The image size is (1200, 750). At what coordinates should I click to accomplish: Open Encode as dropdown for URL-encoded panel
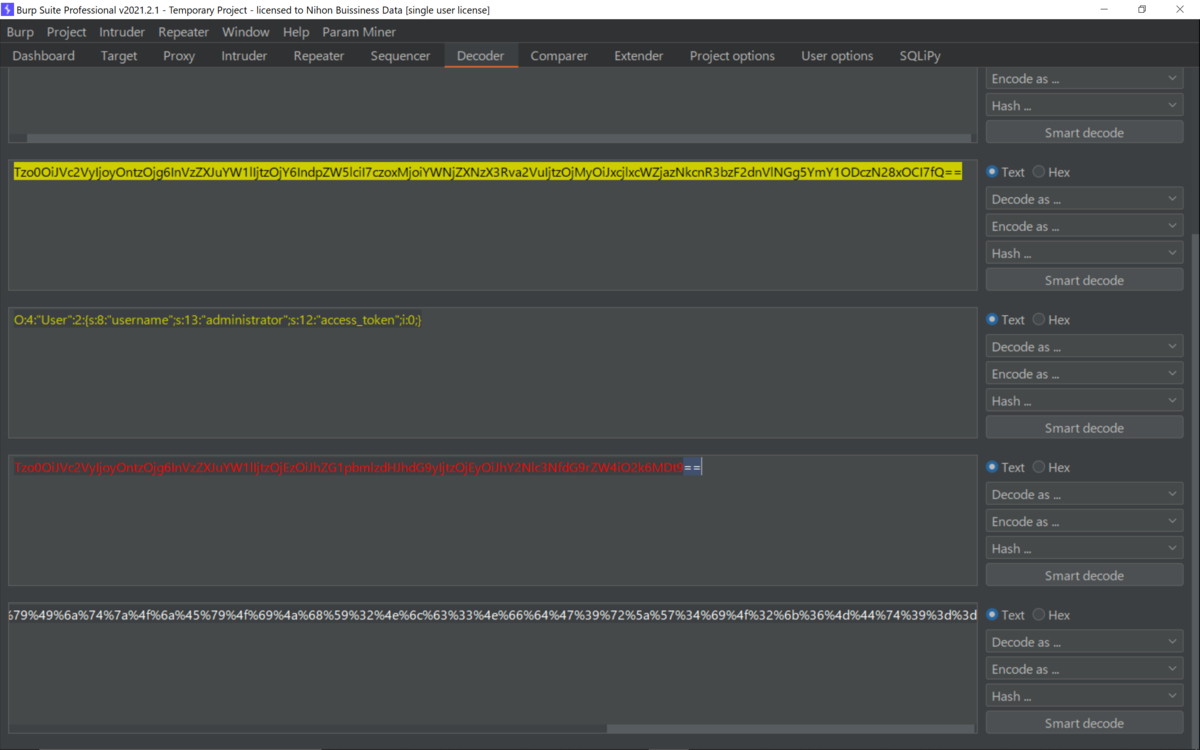1085,669
